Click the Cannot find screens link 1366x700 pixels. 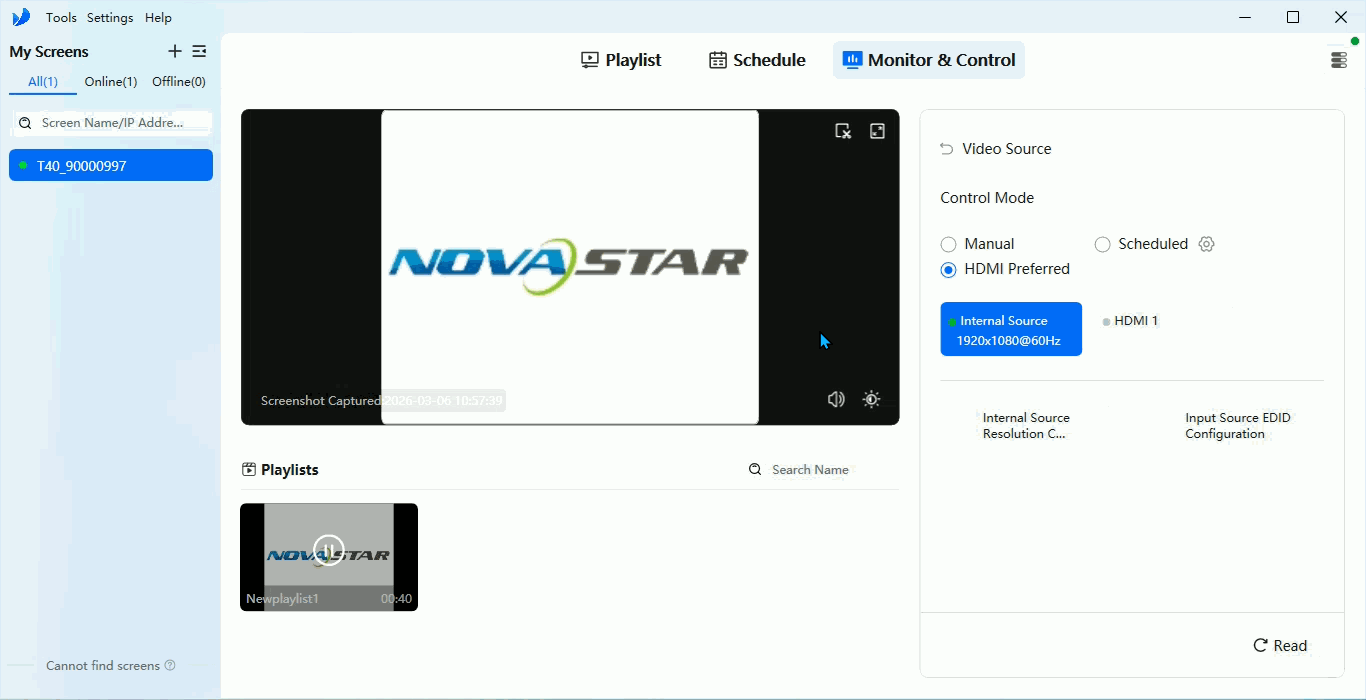click(103, 665)
